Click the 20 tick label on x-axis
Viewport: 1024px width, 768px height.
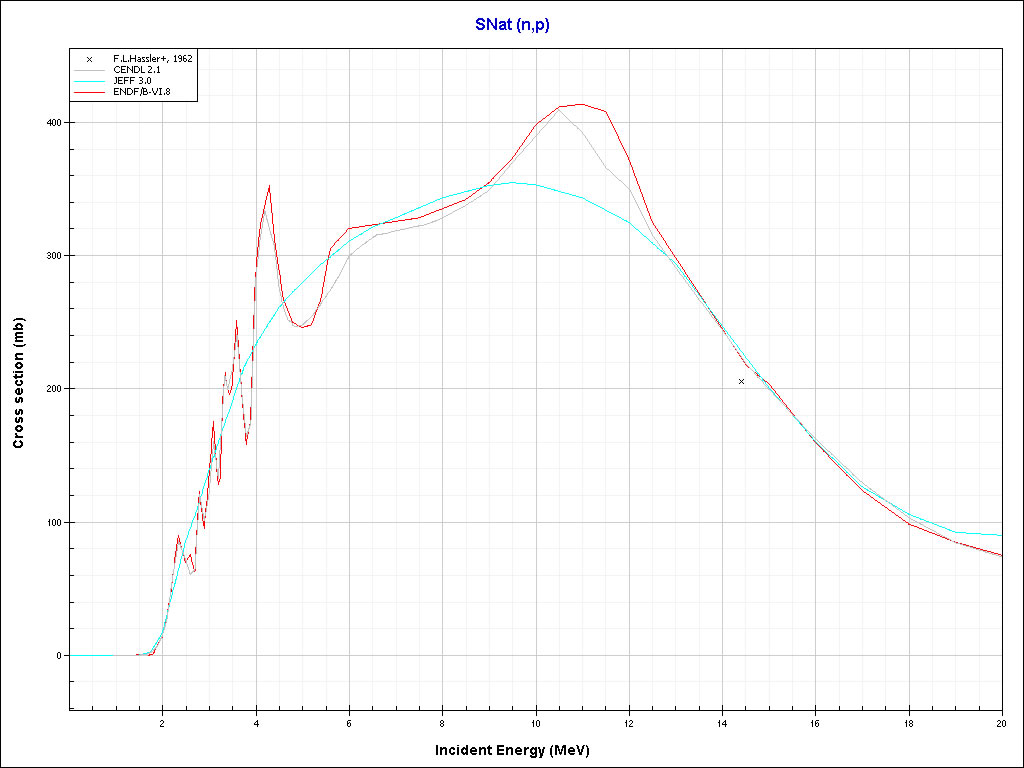[x=1001, y=722]
